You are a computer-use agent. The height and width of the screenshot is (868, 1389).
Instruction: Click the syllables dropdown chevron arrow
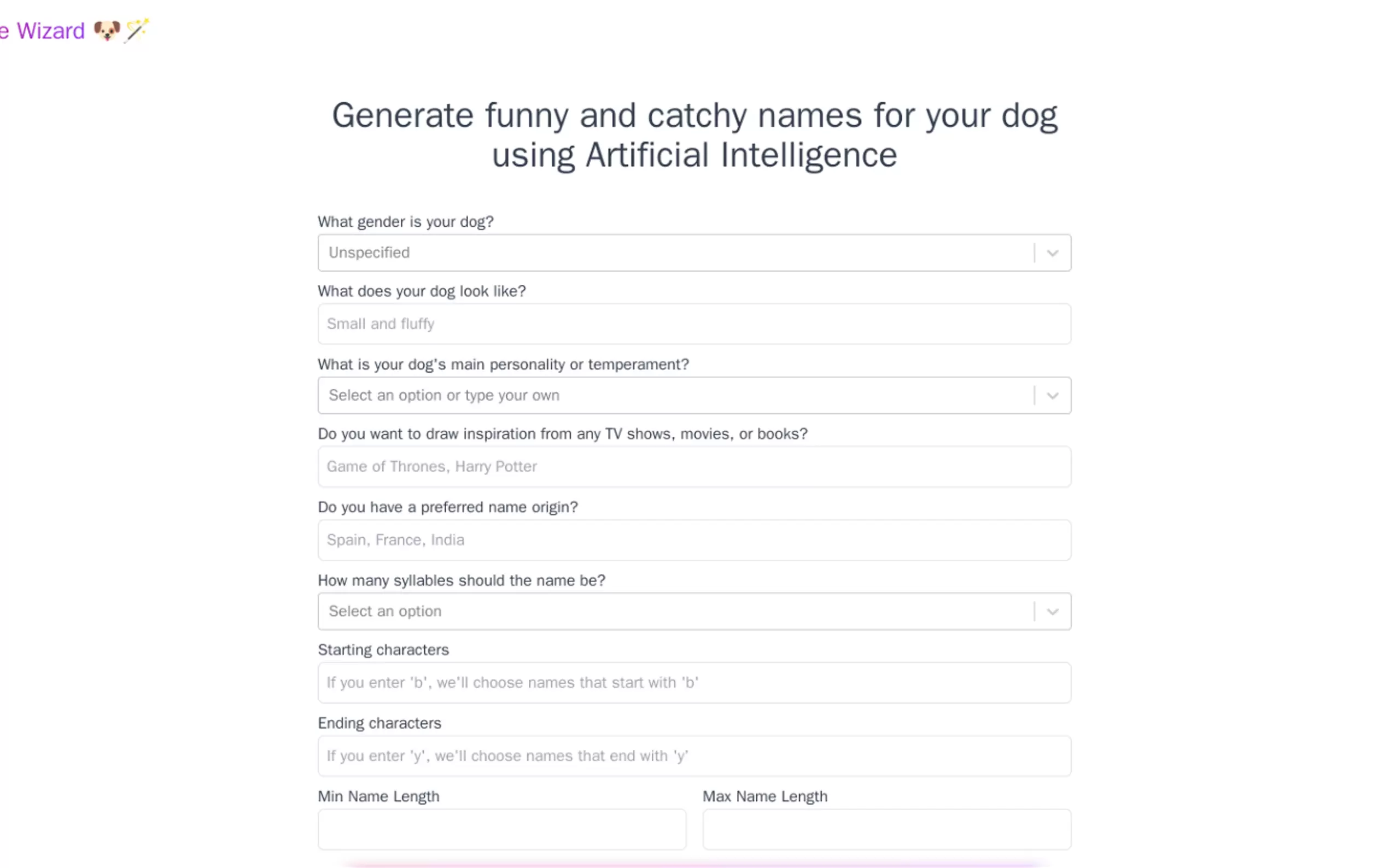pyautogui.click(x=1052, y=612)
